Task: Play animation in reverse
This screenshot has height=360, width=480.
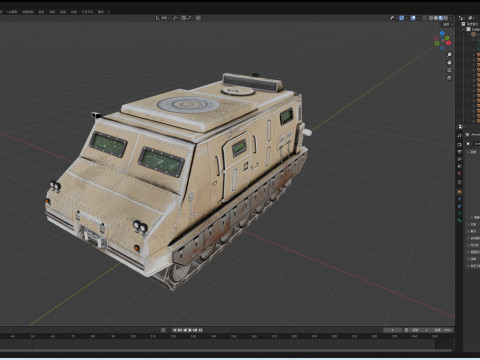Action: coord(185,330)
